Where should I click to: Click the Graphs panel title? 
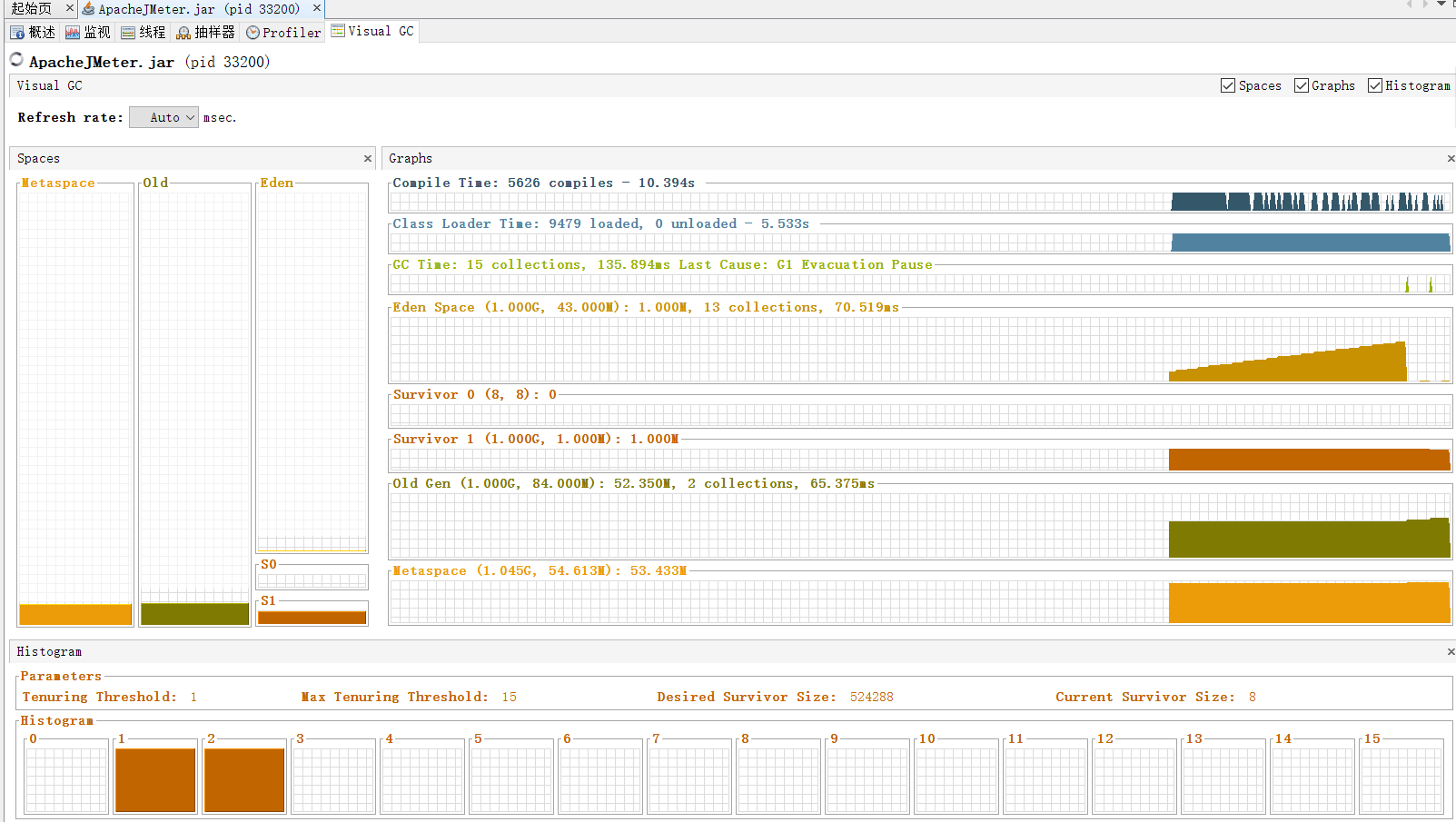411,158
